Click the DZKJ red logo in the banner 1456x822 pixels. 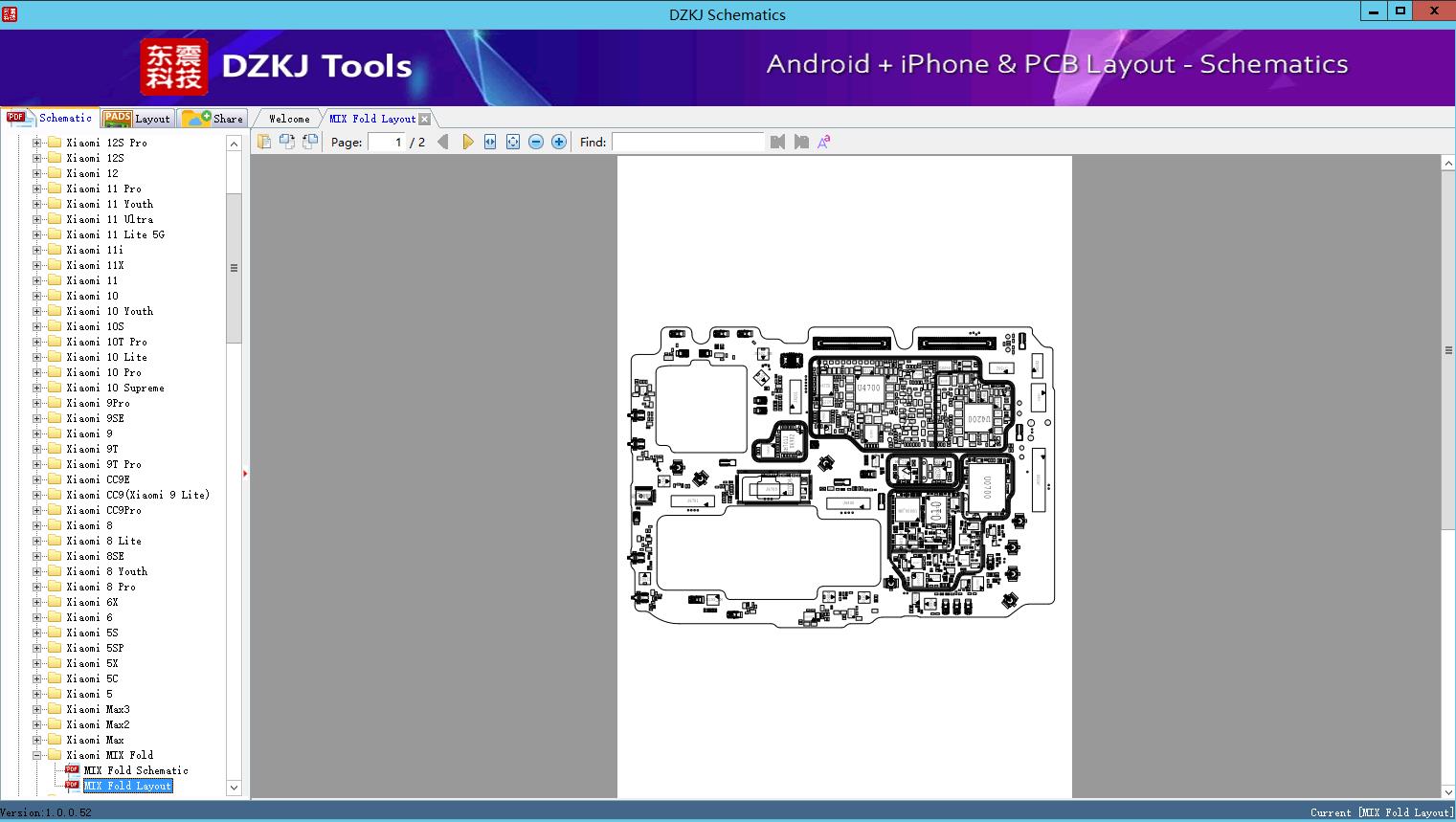click(x=174, y=67)
